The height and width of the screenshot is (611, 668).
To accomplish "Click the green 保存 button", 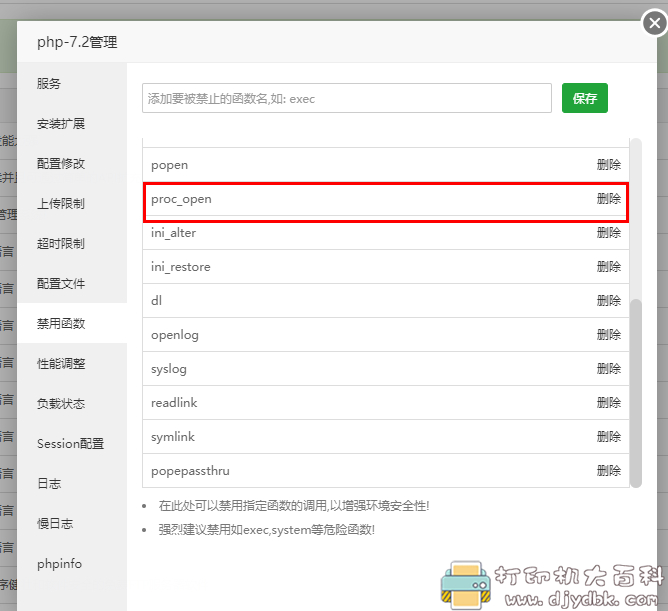I will (x=584, y=98).
